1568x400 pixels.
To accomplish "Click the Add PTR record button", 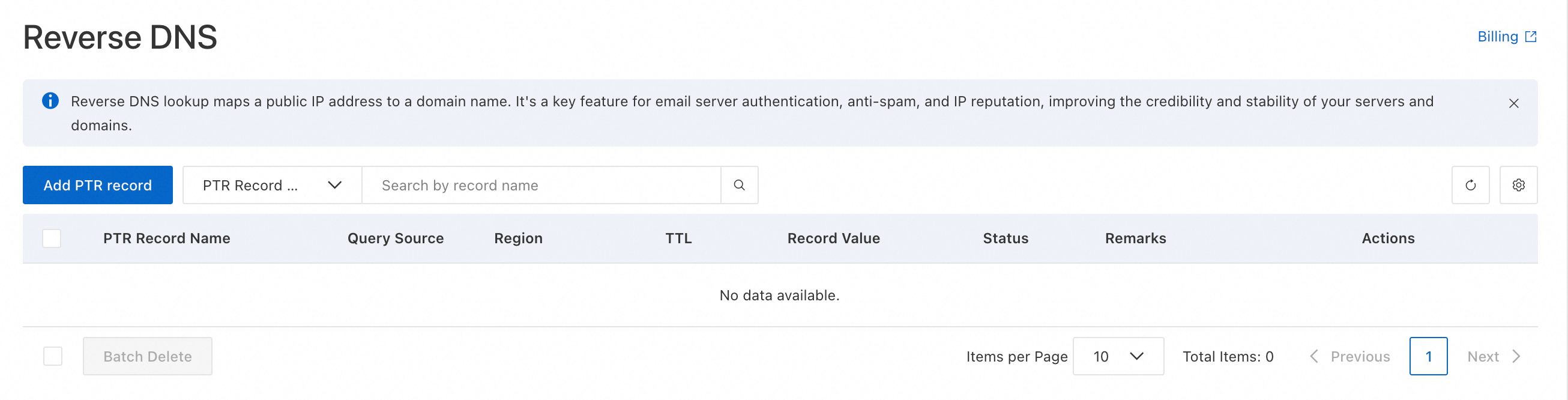I will pos(97,185).
